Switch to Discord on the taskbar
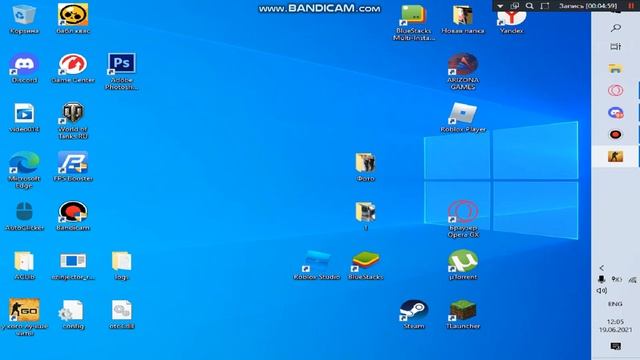 (616, 113)
